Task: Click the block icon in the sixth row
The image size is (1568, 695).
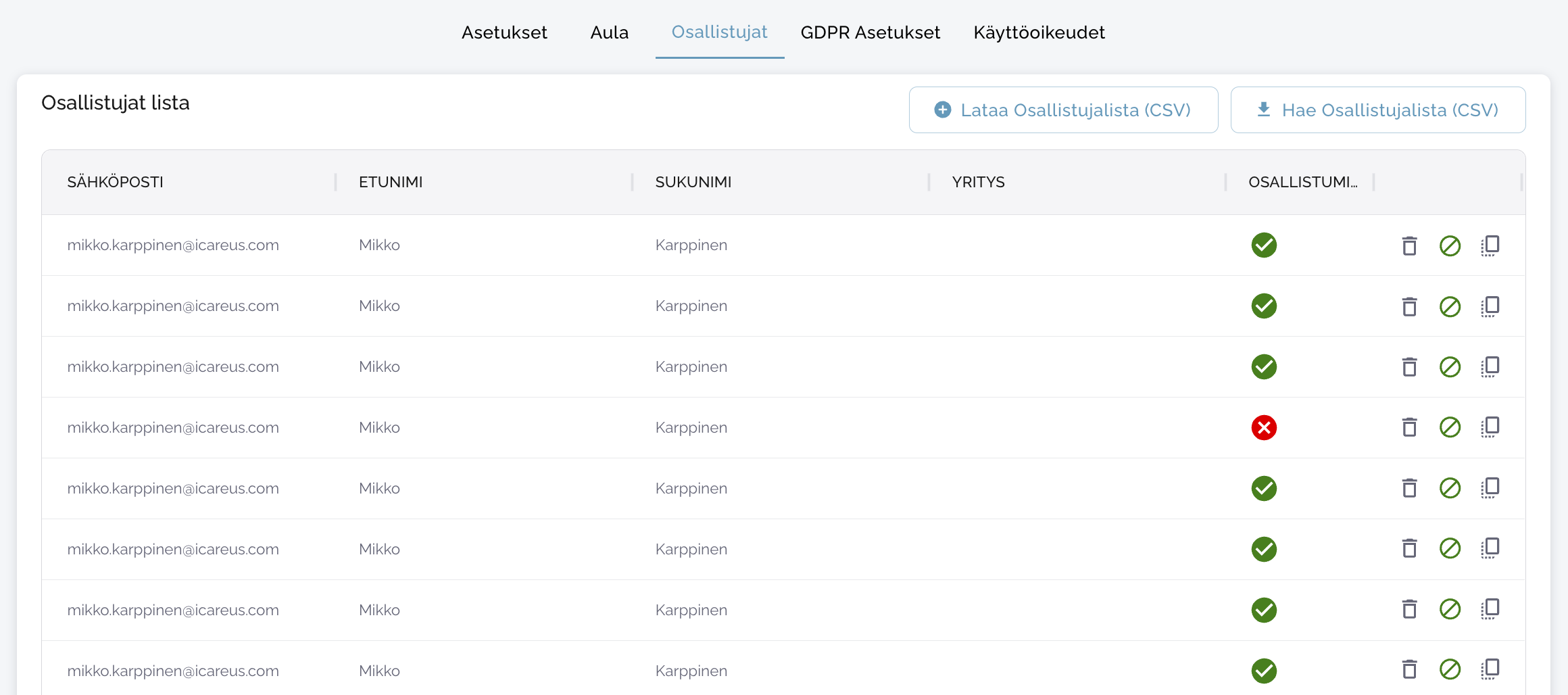Action: (x=1450, y=548)
